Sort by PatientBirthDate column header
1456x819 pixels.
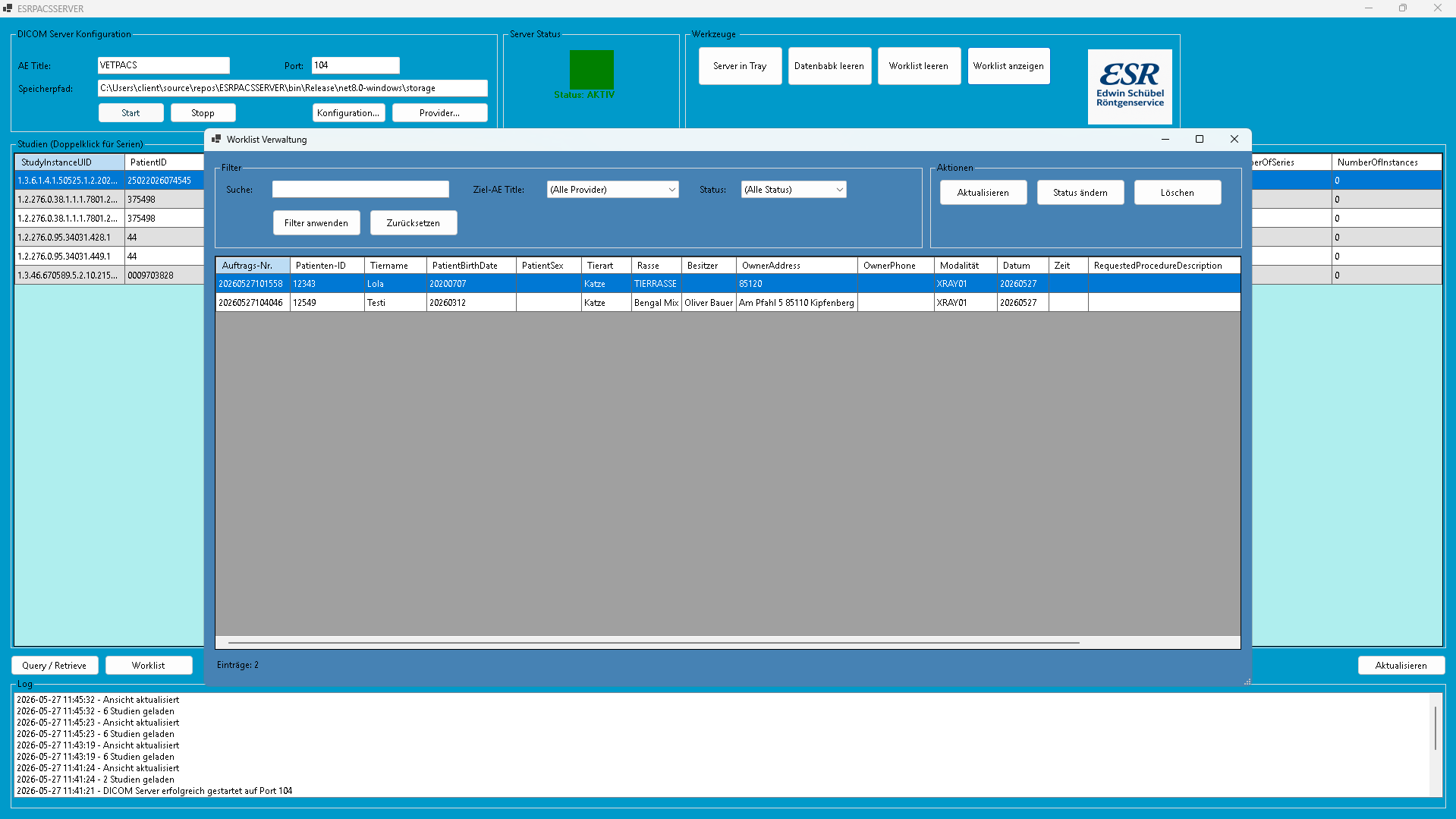471,266
